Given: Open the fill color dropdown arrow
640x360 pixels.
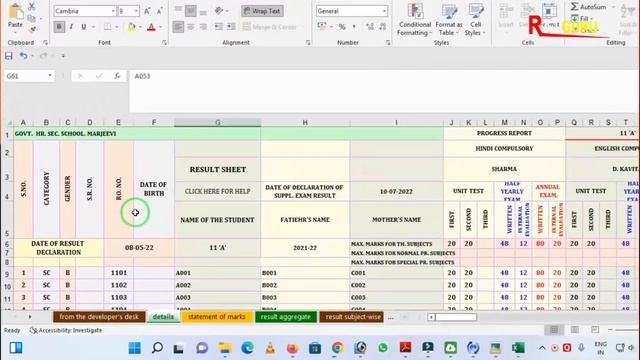Looking at the screenshot, I should click(x=140, y=27).
